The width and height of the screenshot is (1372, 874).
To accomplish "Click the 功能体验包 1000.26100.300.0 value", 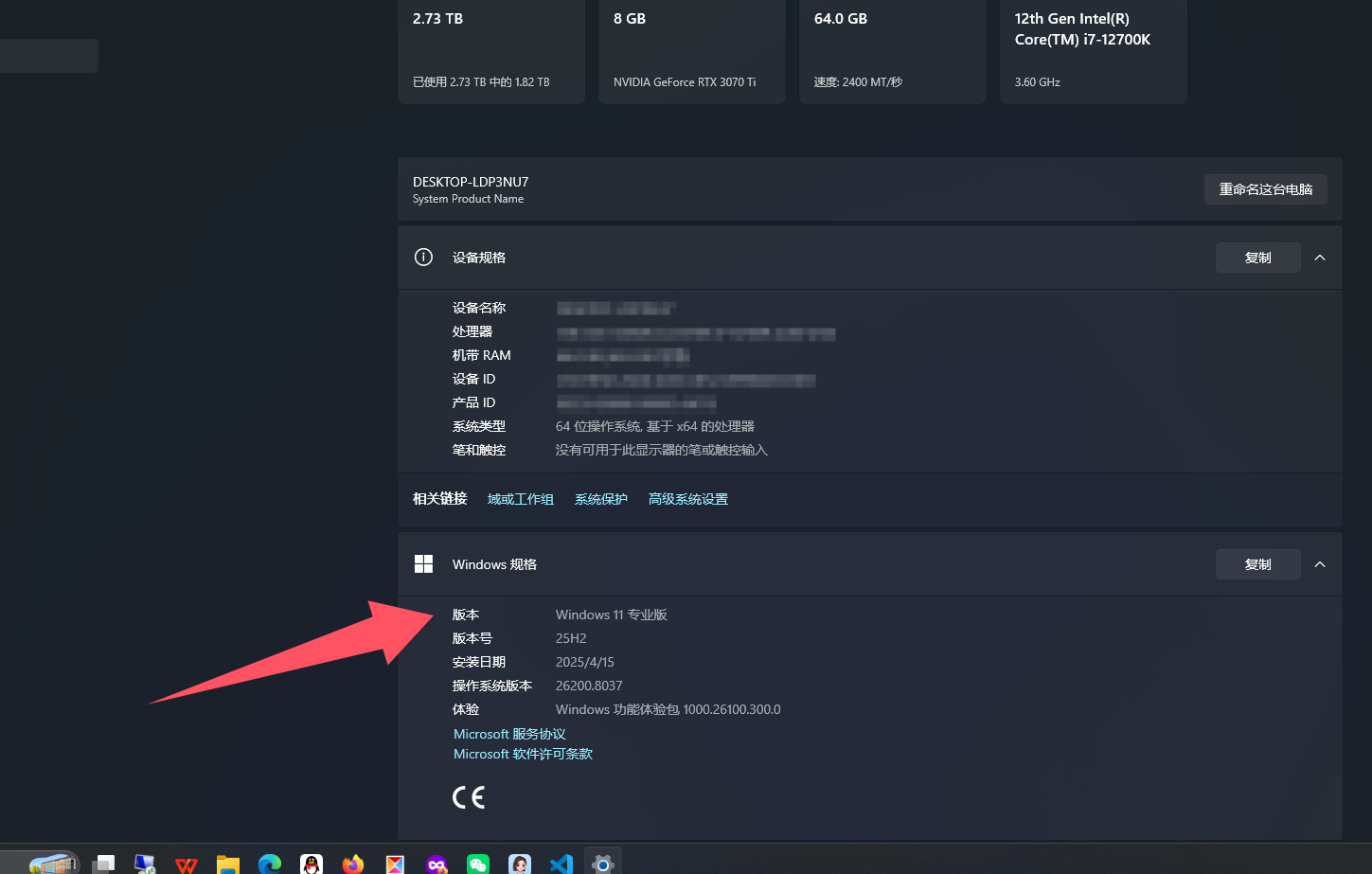I will click(668, 709).
